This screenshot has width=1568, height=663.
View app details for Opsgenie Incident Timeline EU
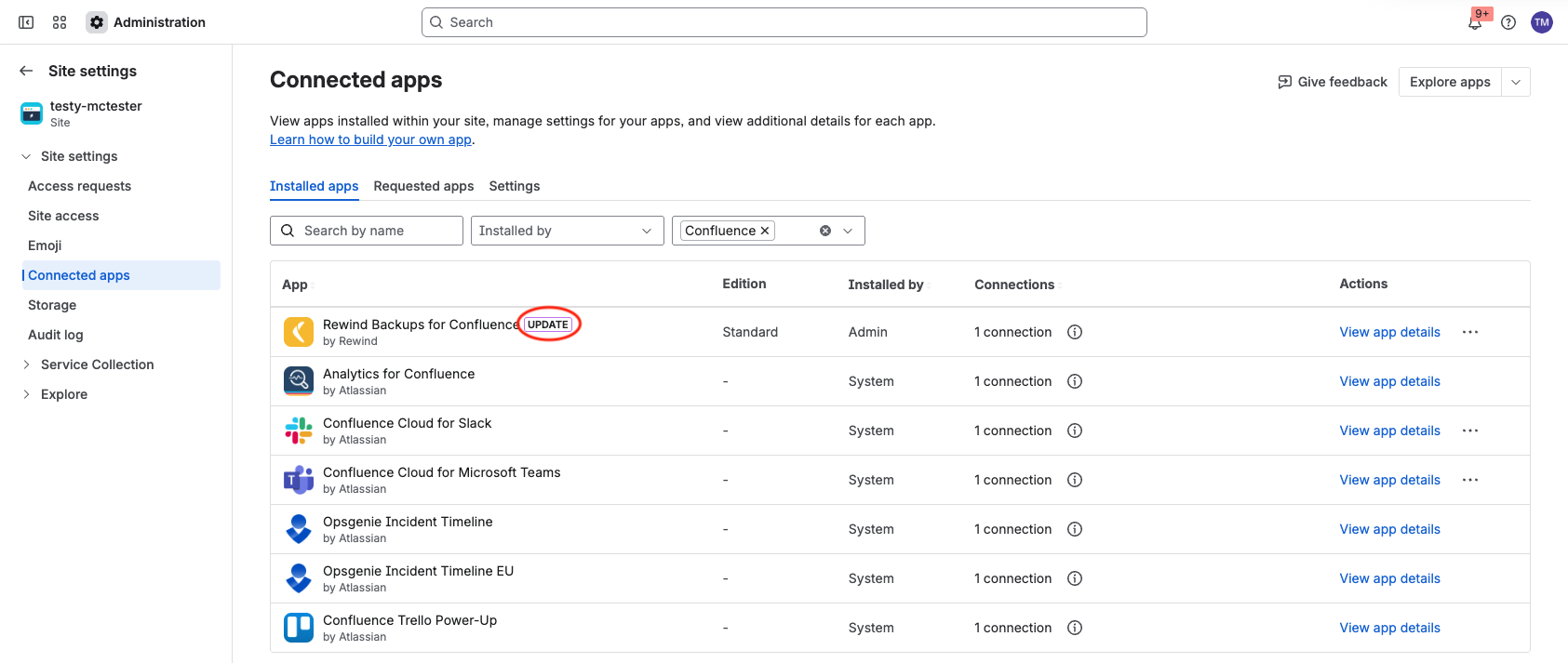1389,578
